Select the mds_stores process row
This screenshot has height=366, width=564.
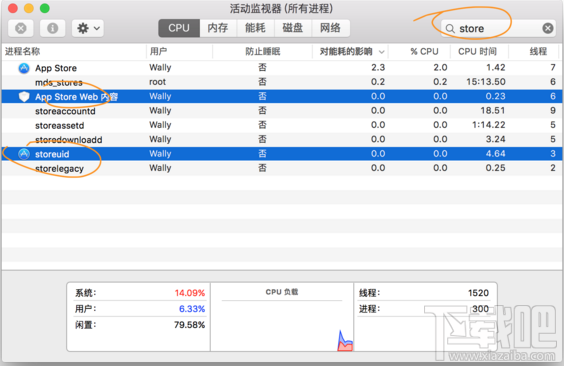click(x=282, y=82)
